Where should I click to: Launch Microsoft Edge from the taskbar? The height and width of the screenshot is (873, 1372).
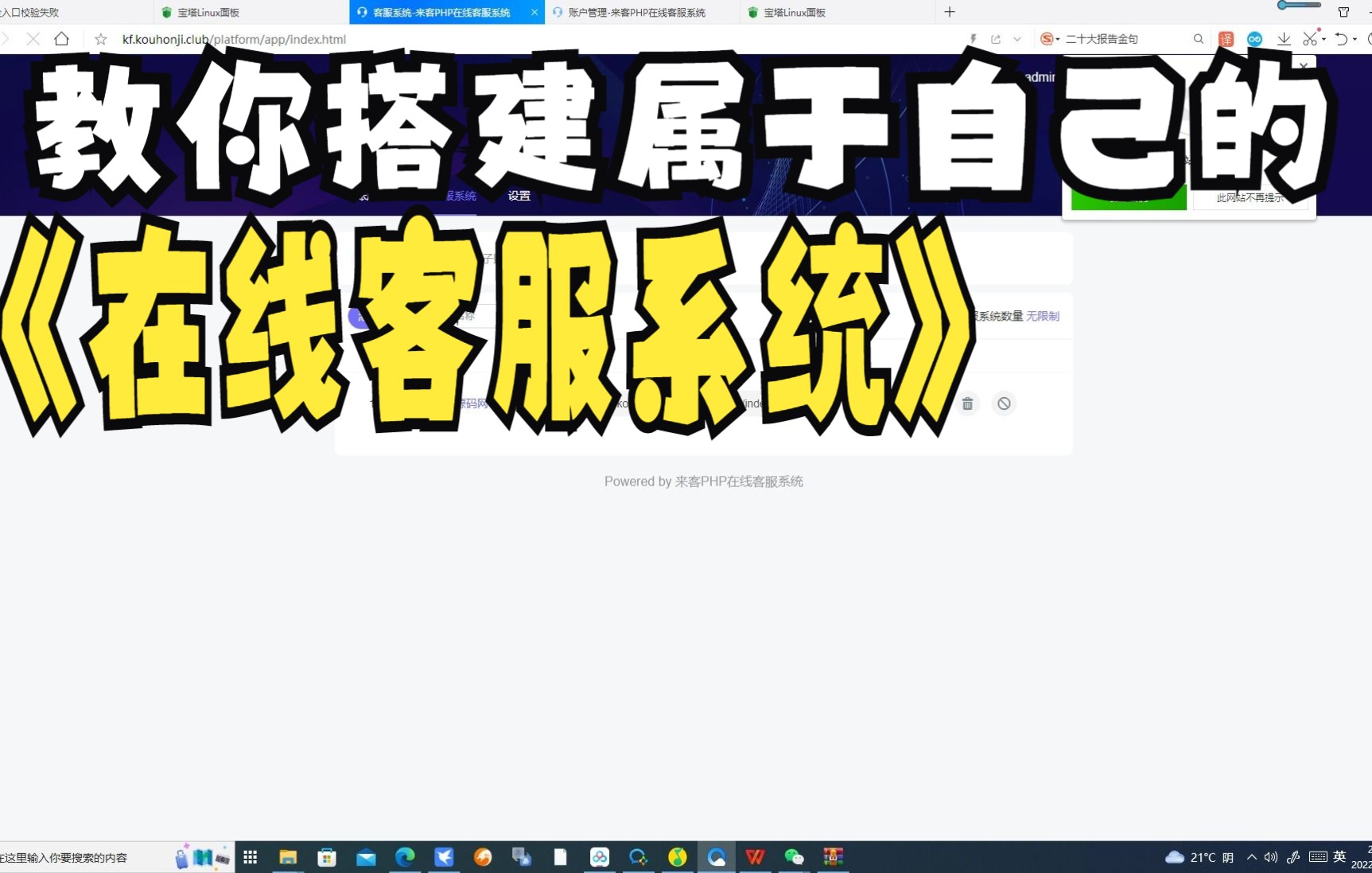coord(405,857)
